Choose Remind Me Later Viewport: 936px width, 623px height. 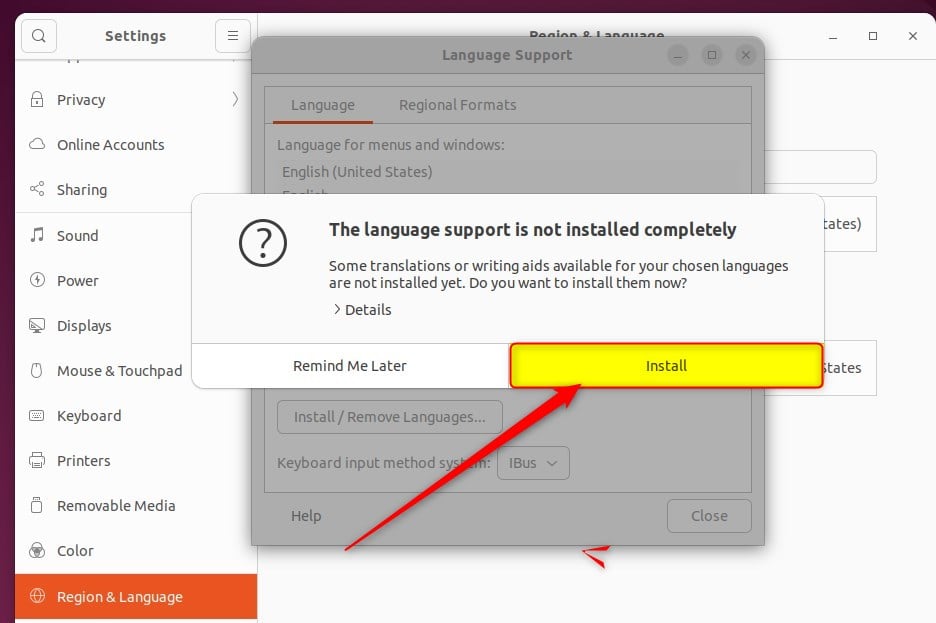[x=349, y=366]
